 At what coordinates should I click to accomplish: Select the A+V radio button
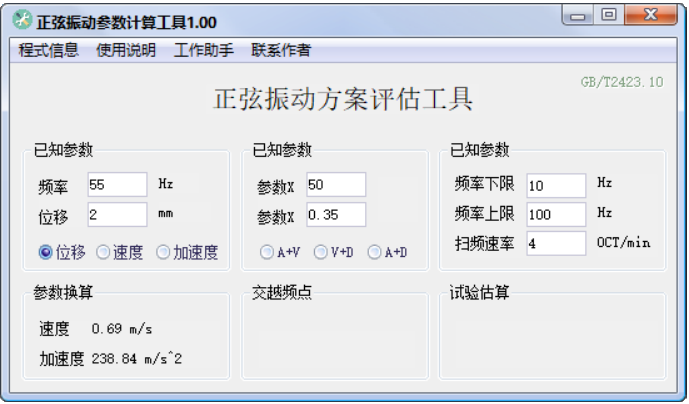point(268,253)
